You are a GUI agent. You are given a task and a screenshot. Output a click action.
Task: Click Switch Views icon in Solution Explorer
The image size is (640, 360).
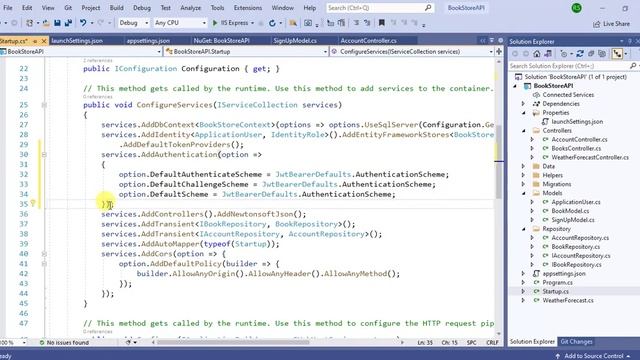tap(547, 53)
